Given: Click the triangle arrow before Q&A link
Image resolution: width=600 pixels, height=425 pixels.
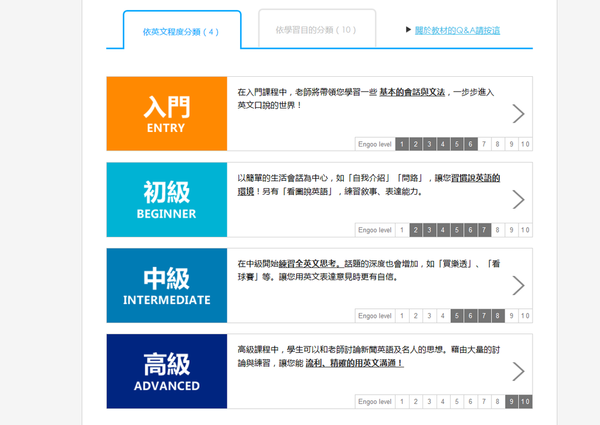Looking at the screenshot, I should pos(408,30).
